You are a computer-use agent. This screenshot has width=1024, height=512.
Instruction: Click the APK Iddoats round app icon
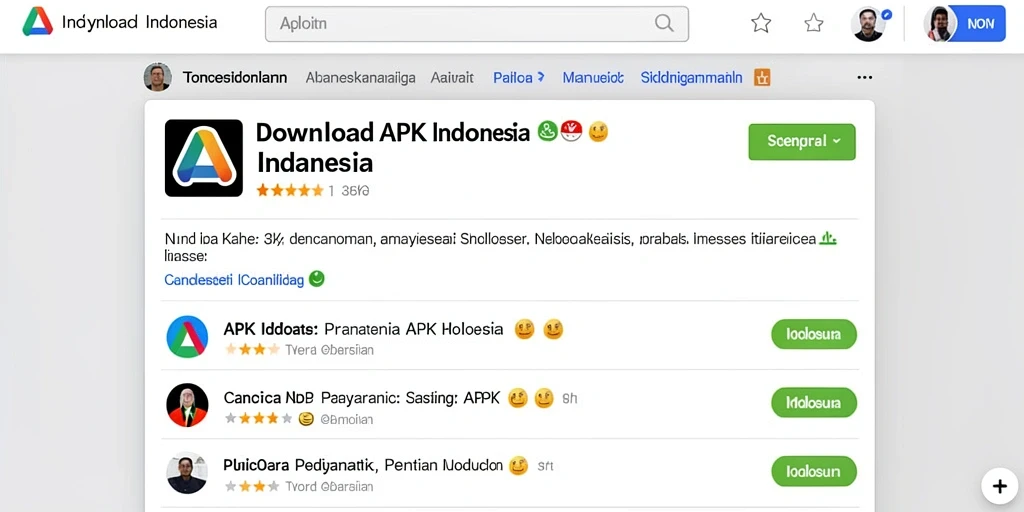point(187,337)
